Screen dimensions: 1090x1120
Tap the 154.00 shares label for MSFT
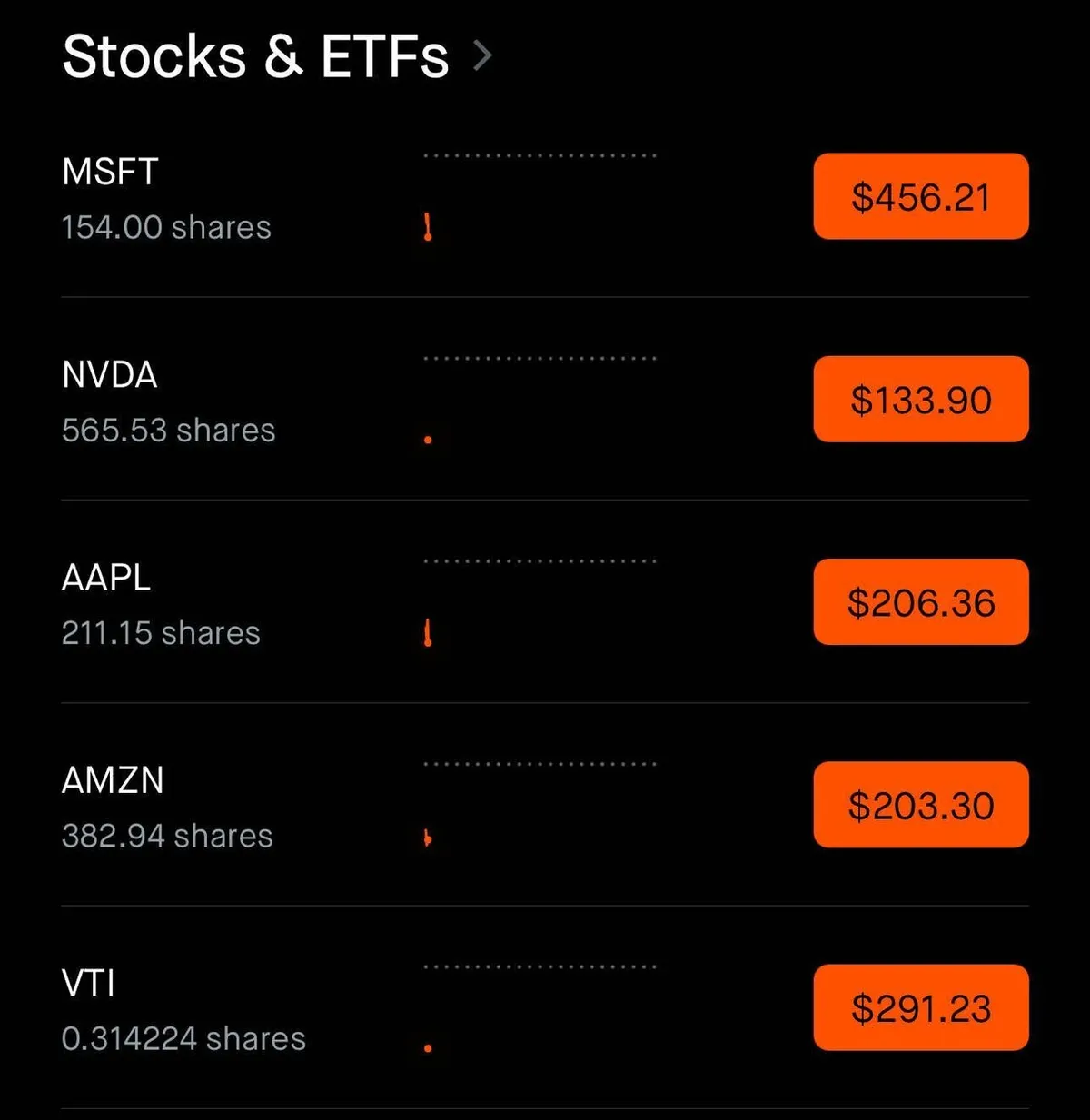coord(166,227)
